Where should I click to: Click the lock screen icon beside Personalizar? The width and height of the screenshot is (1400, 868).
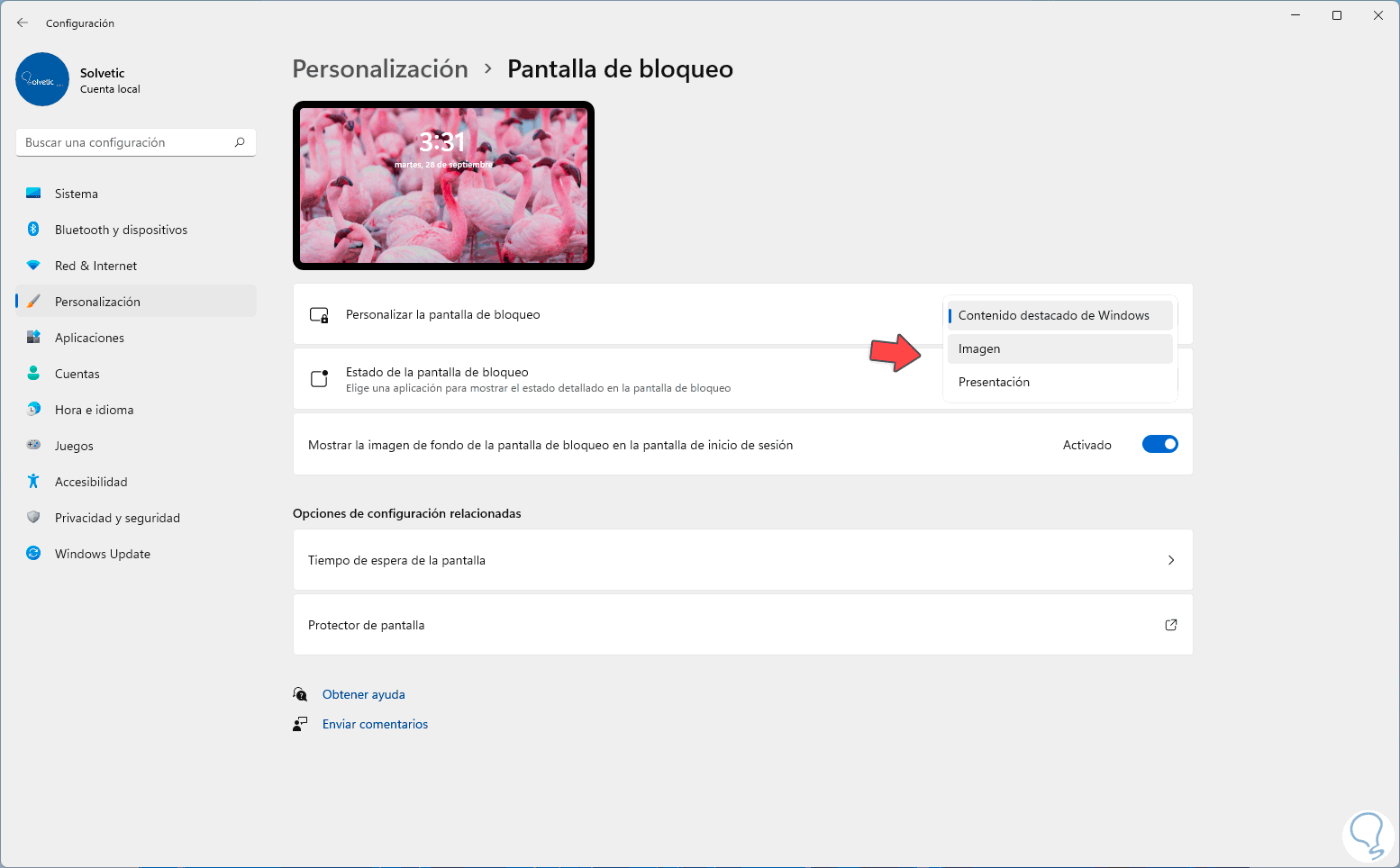click(319, 315)
